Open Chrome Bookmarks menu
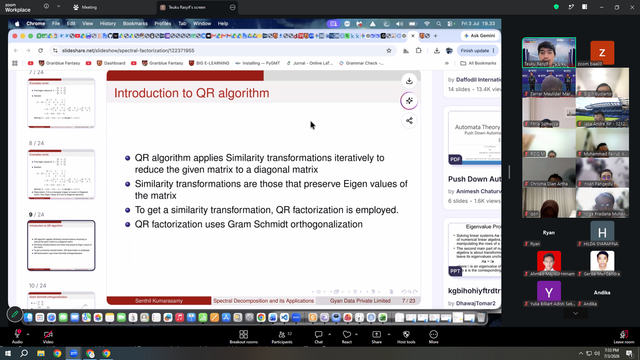Viewport: 640px width, 360px height. point(135,24)
